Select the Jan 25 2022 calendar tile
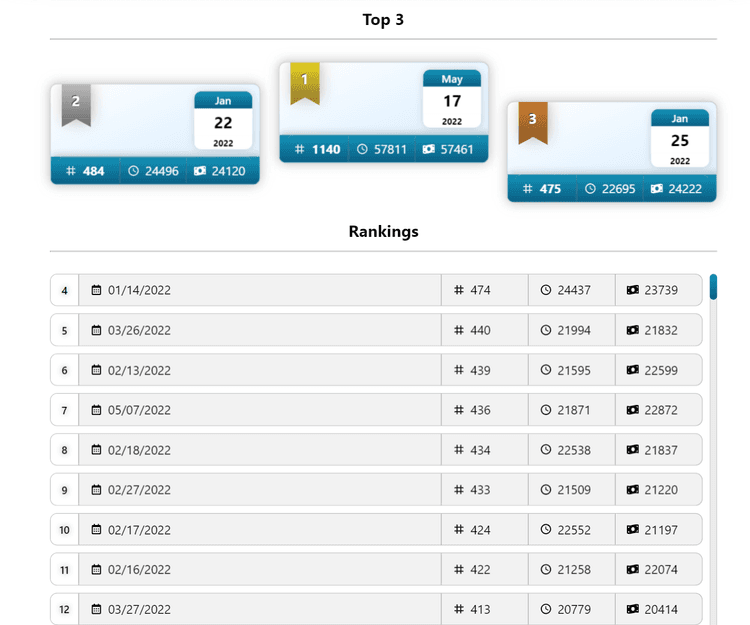The image size is (750, 625). [x=680, y=139]
